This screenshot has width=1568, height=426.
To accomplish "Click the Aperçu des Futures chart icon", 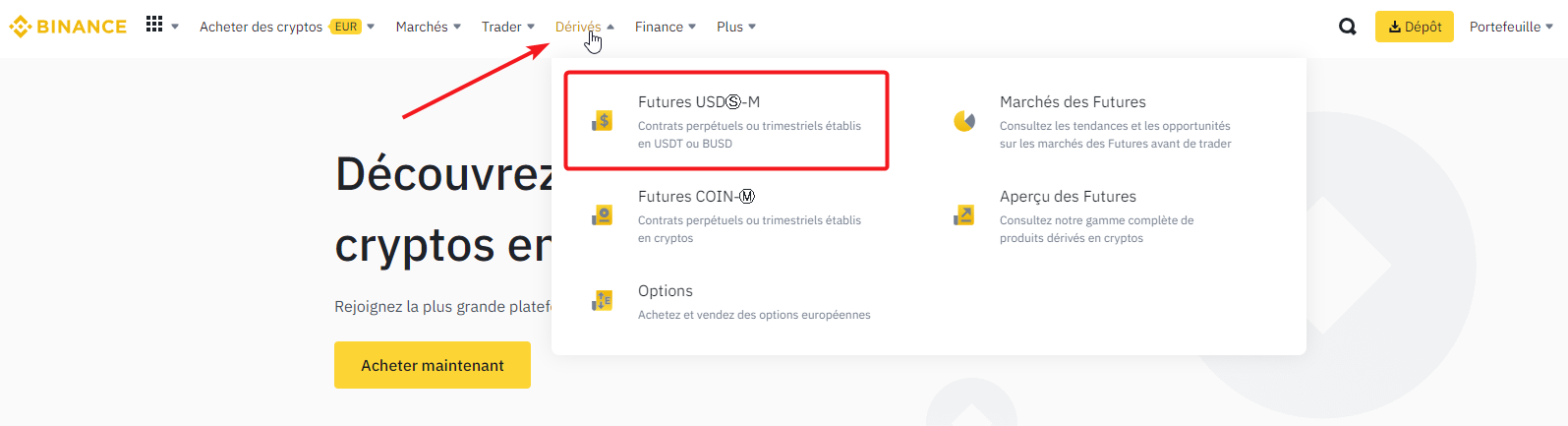I will [964, 215].
